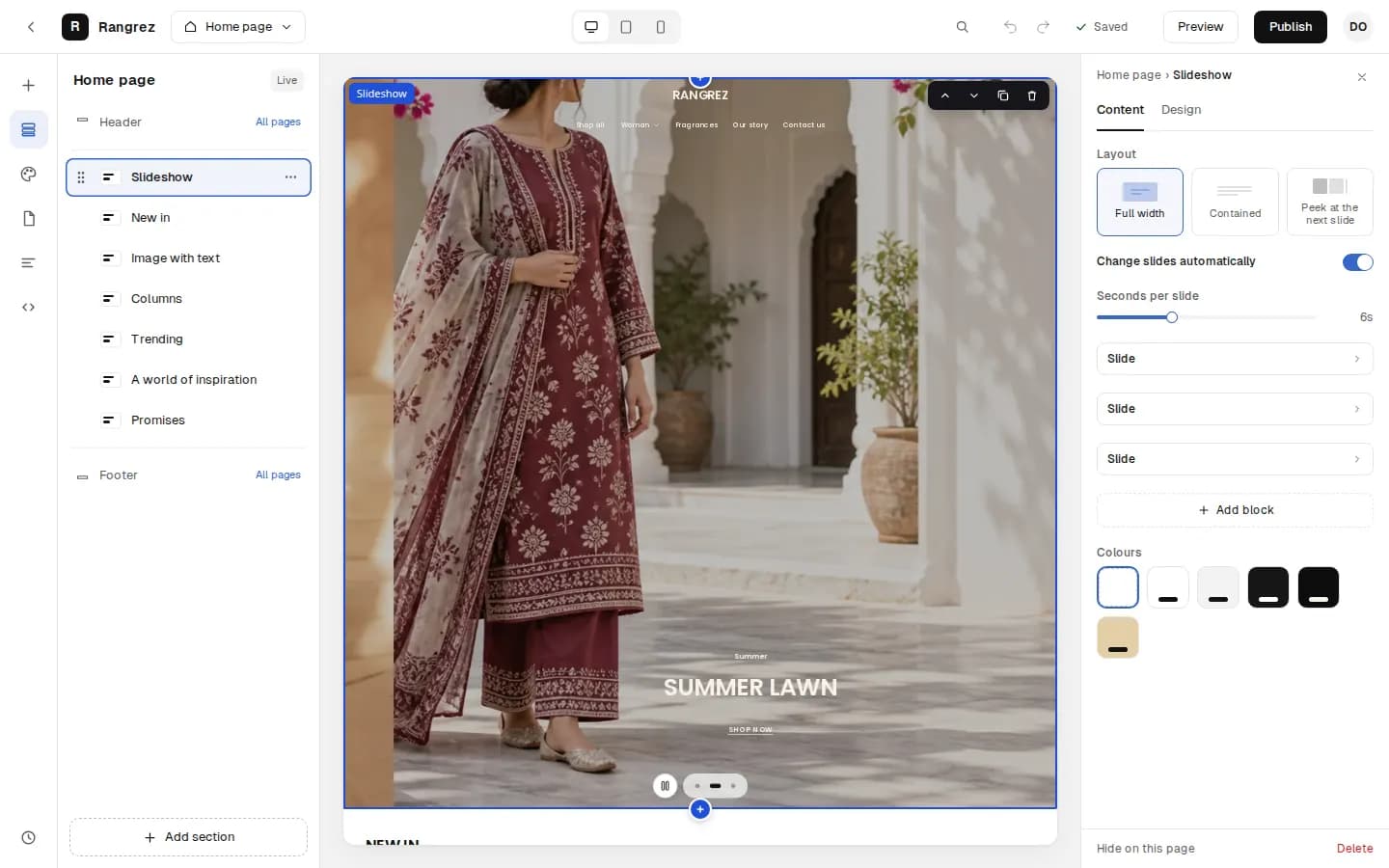This screenshot has width=1389, height=868.
Task: Duplicate the Slideshow section
Action: click(x=1003, y=96)
